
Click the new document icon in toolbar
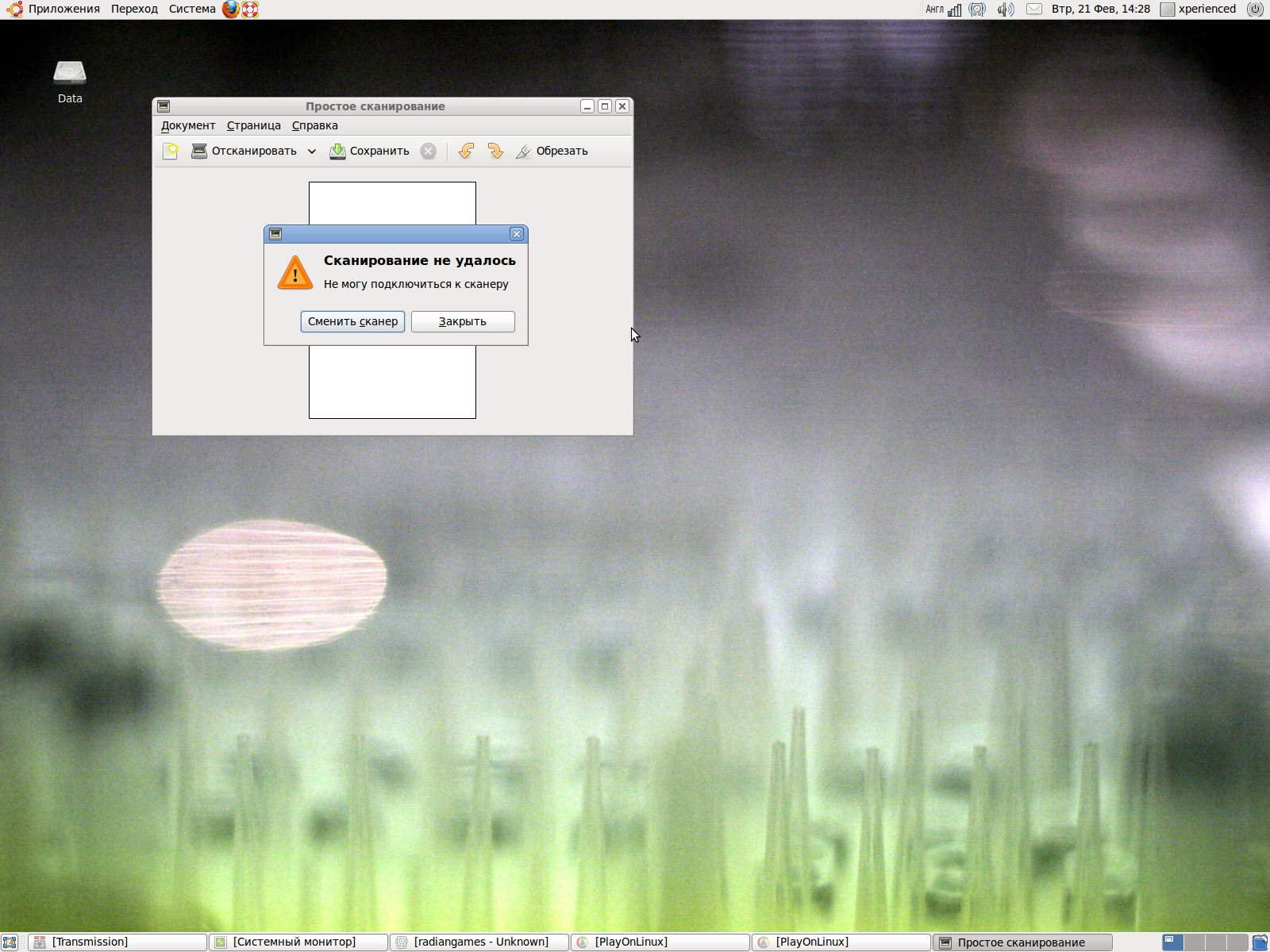coord(171,151)
